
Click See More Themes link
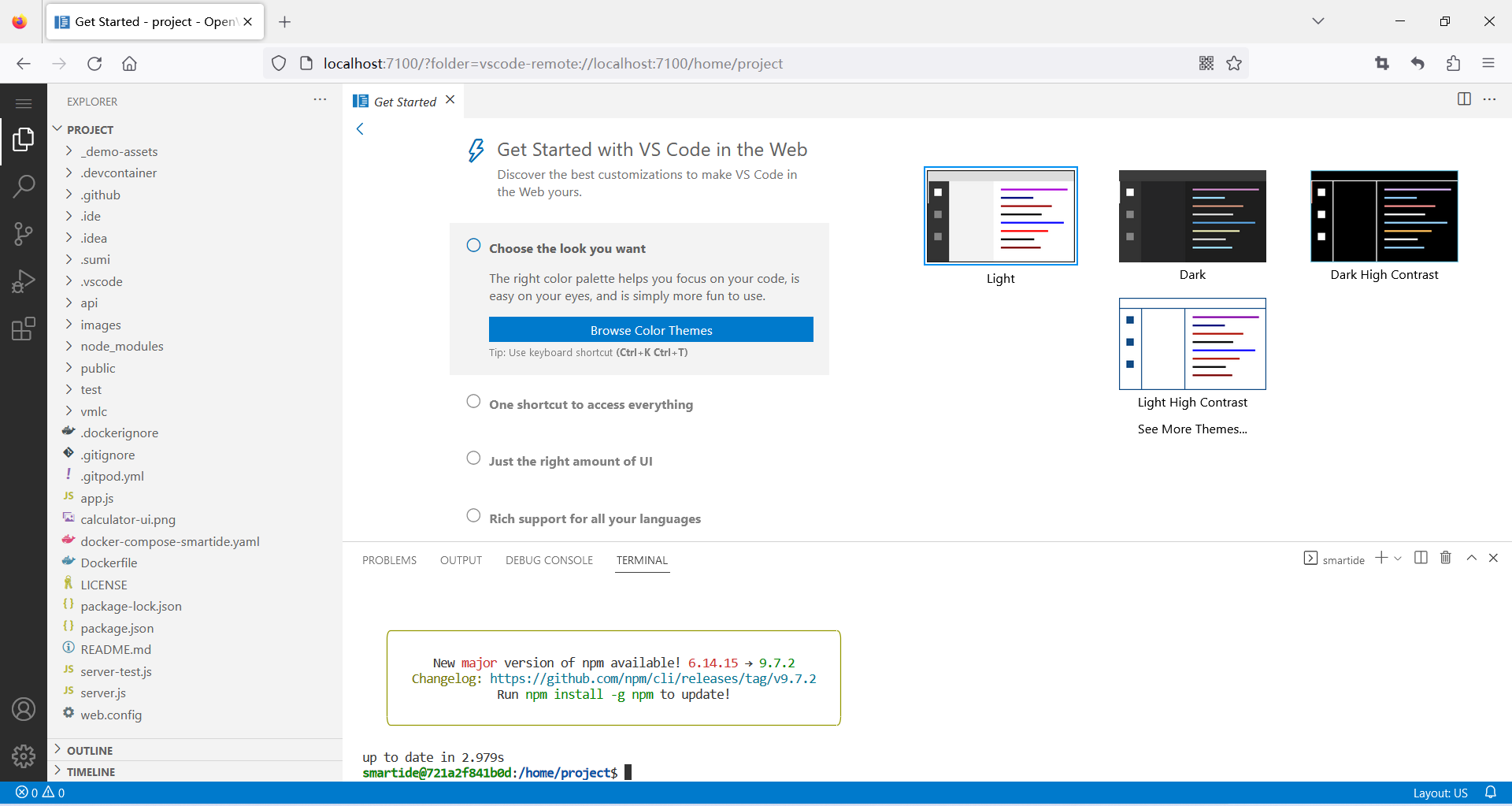[1192, 429]
